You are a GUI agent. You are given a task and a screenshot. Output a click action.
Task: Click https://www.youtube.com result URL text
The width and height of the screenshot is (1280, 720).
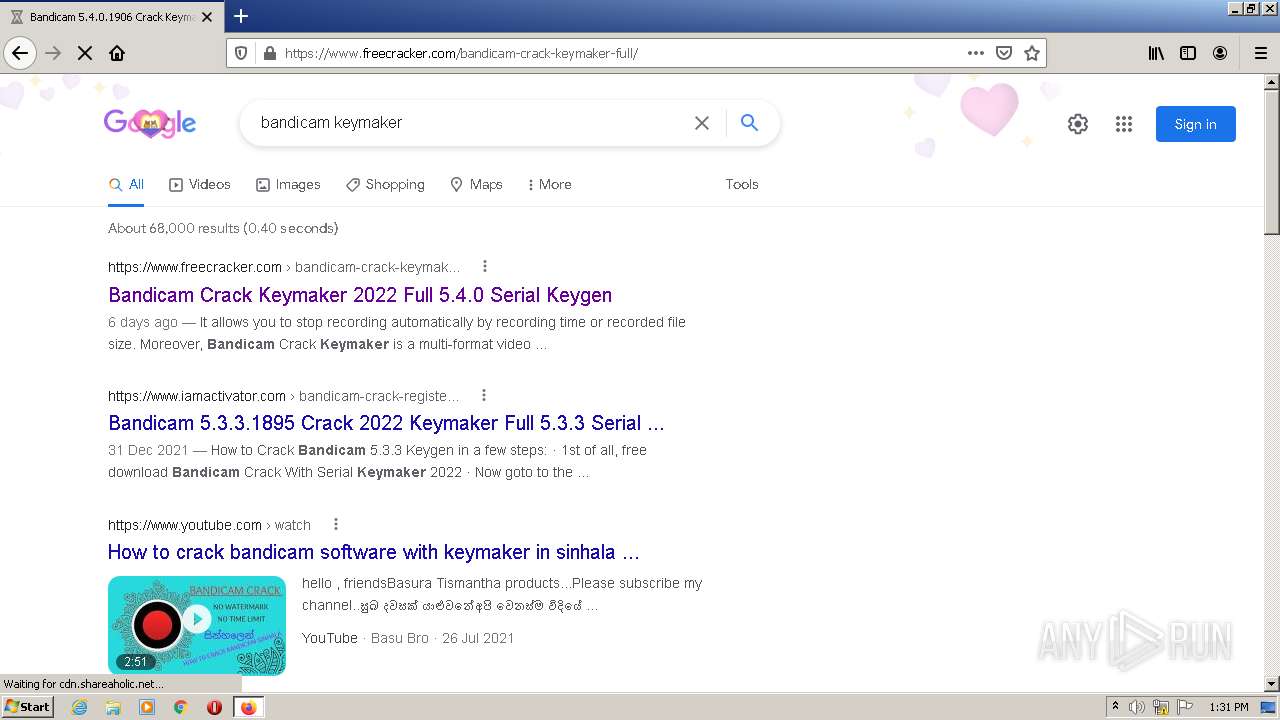pos(185,525)
